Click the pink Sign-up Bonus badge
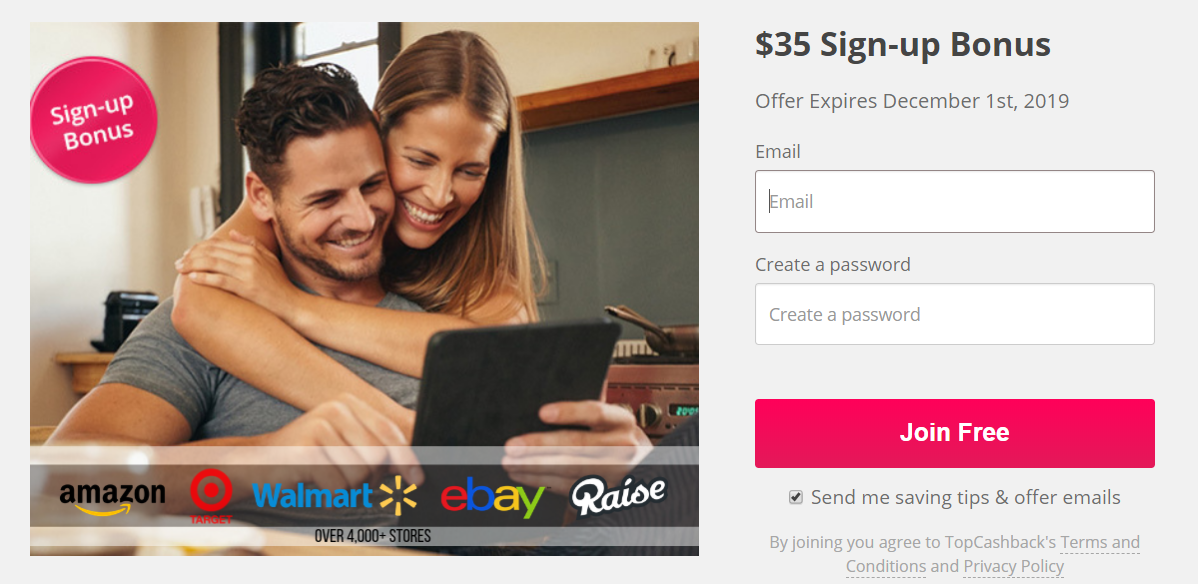The width and height of the screenshot is (1198, 584). tap(93, 120)
